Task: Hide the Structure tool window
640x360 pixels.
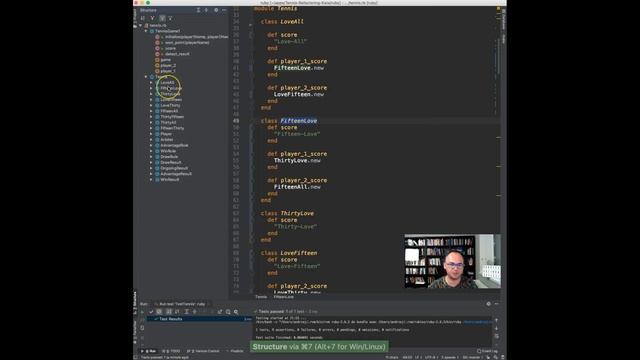Action: [x=224, y=10]
